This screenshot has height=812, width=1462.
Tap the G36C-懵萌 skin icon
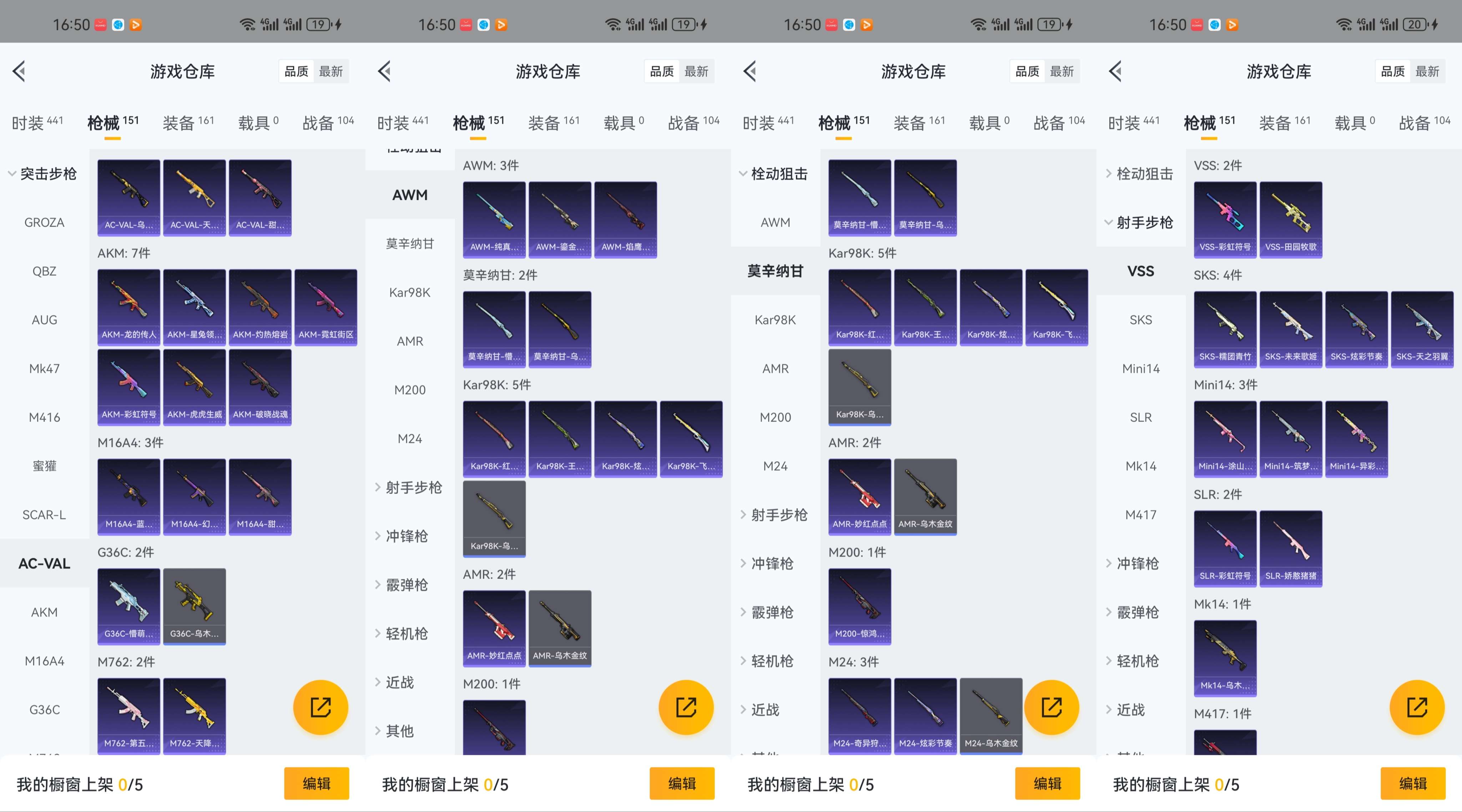(x=129, y=606)
